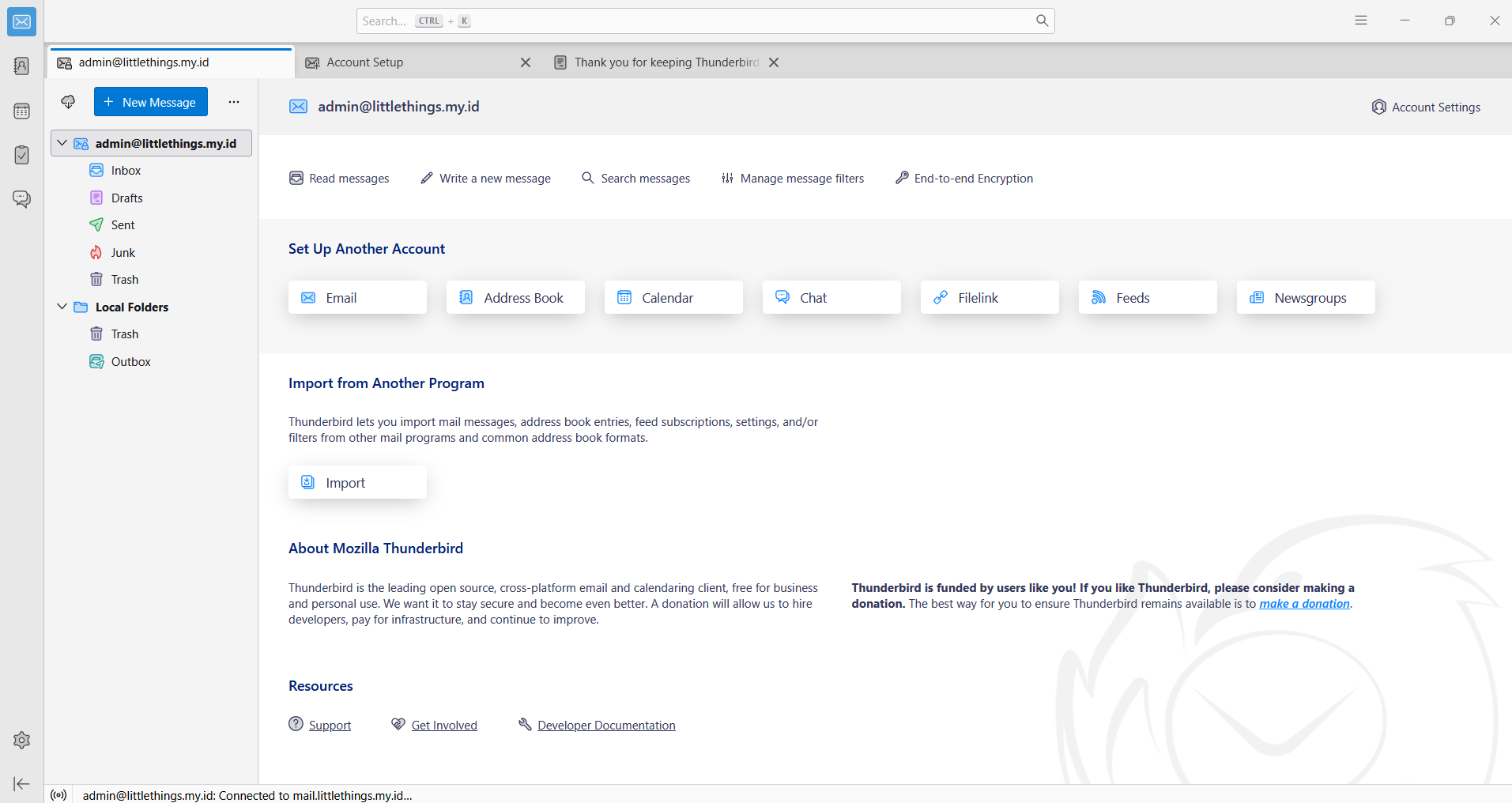The width and height of the screenshot is (1512, 803).
Task: Set up a Chat account
Action: [x=831, y=297]
